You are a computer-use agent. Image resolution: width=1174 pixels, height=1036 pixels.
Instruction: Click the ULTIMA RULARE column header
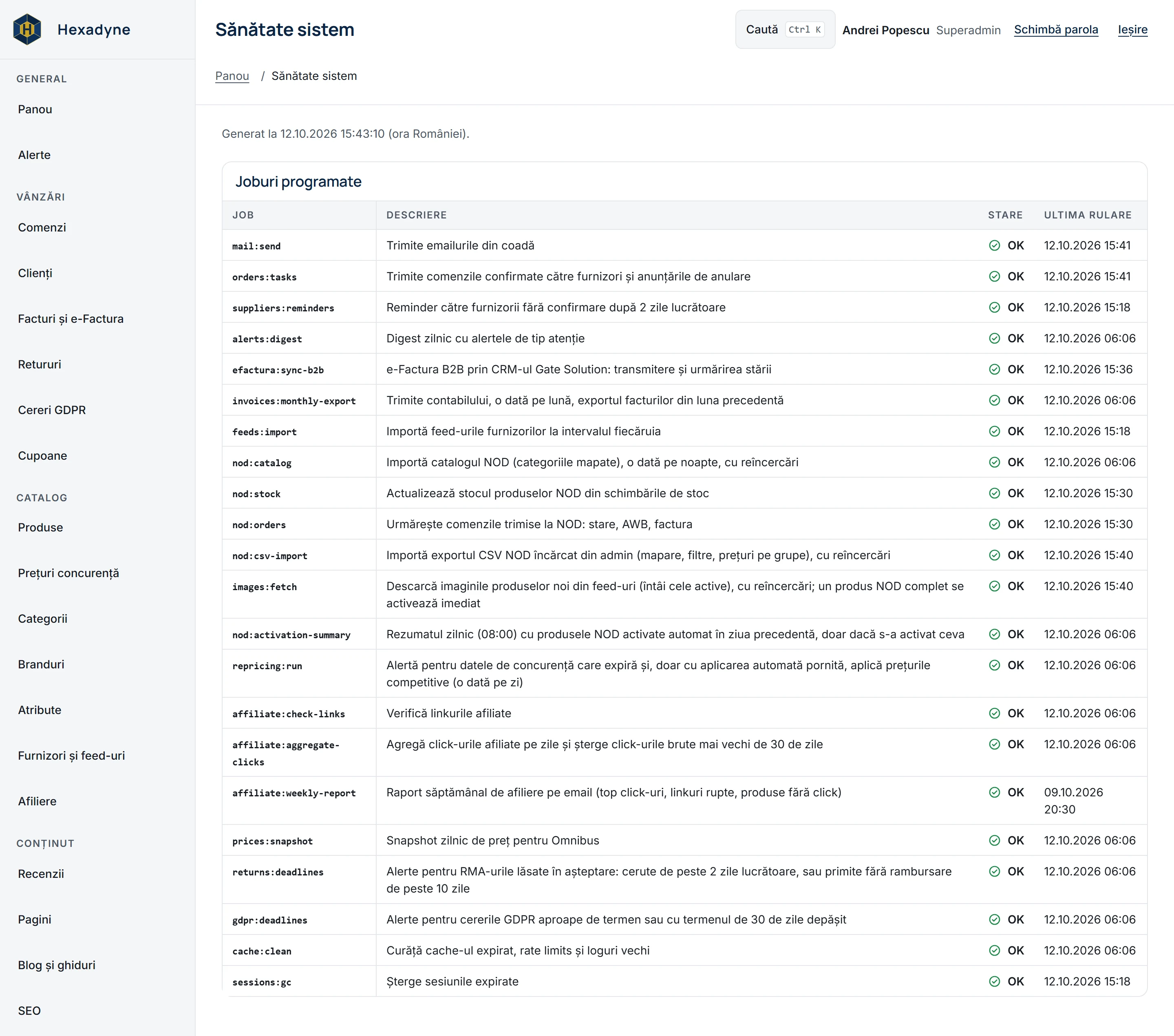(x=1088, y=215)
